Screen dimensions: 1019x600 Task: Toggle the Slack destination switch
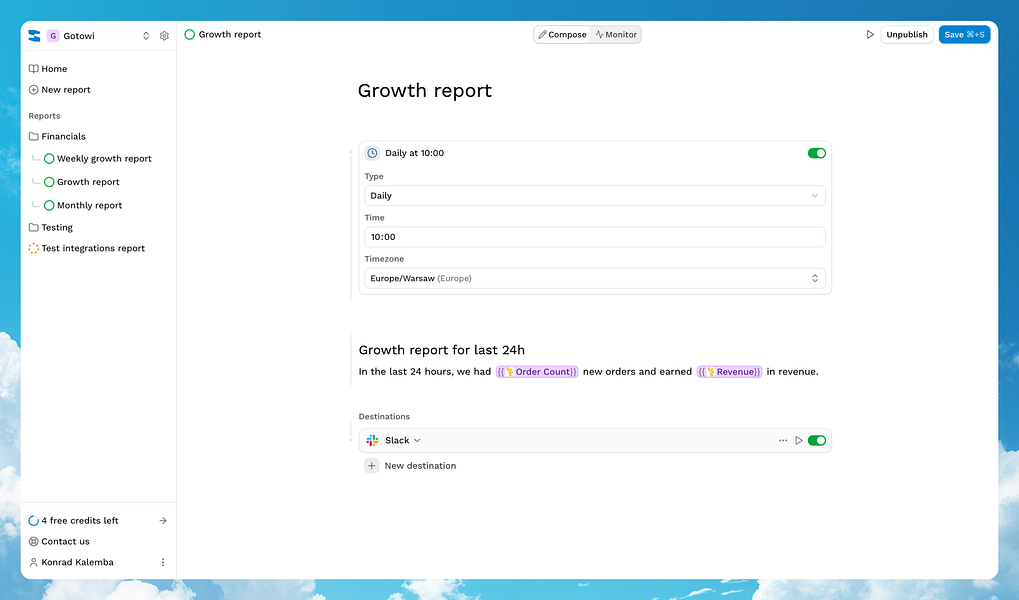coord(817,441)
